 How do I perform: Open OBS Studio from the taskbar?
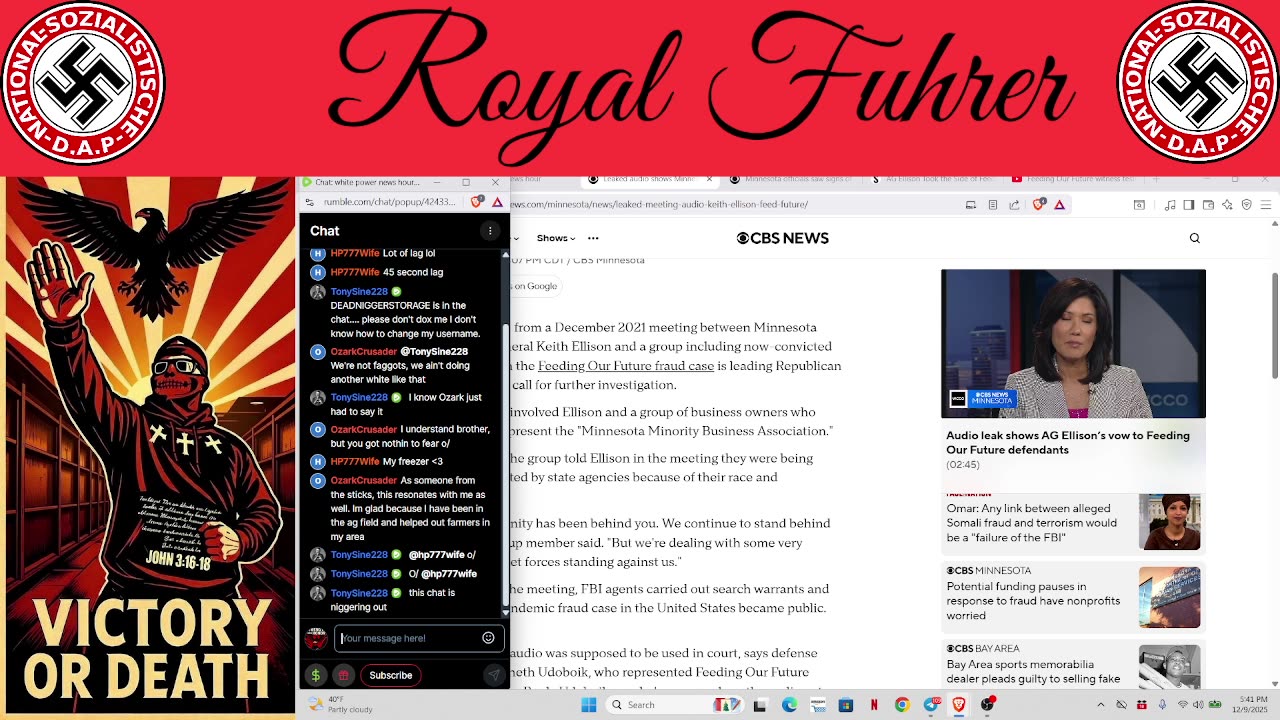[x=988, y=705]
